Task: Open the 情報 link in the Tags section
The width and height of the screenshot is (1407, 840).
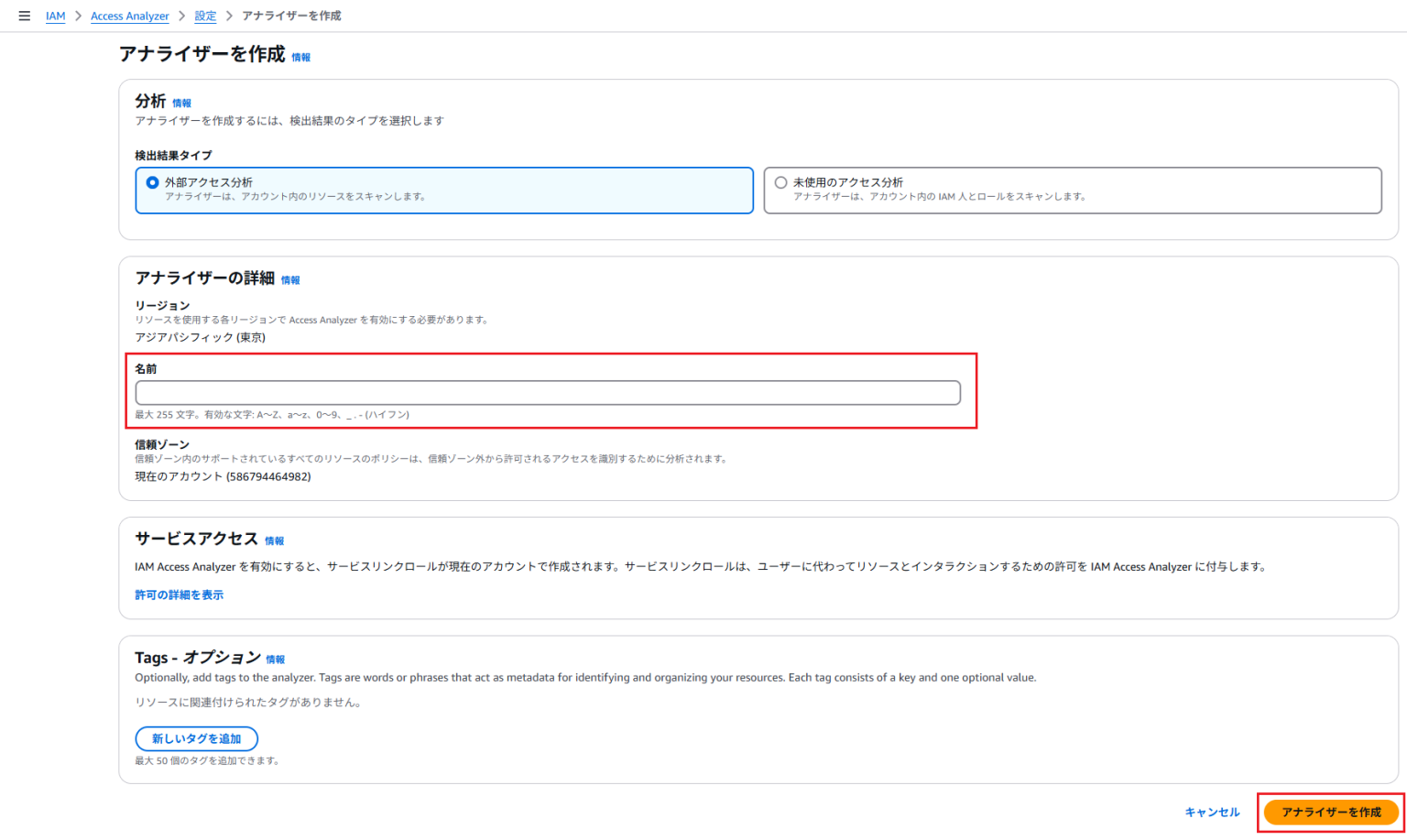Action: (278, 659)
